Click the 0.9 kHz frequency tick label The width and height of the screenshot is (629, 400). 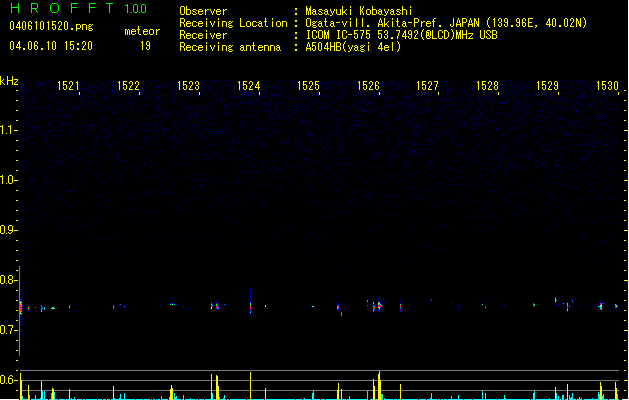(x=7, y=230)
